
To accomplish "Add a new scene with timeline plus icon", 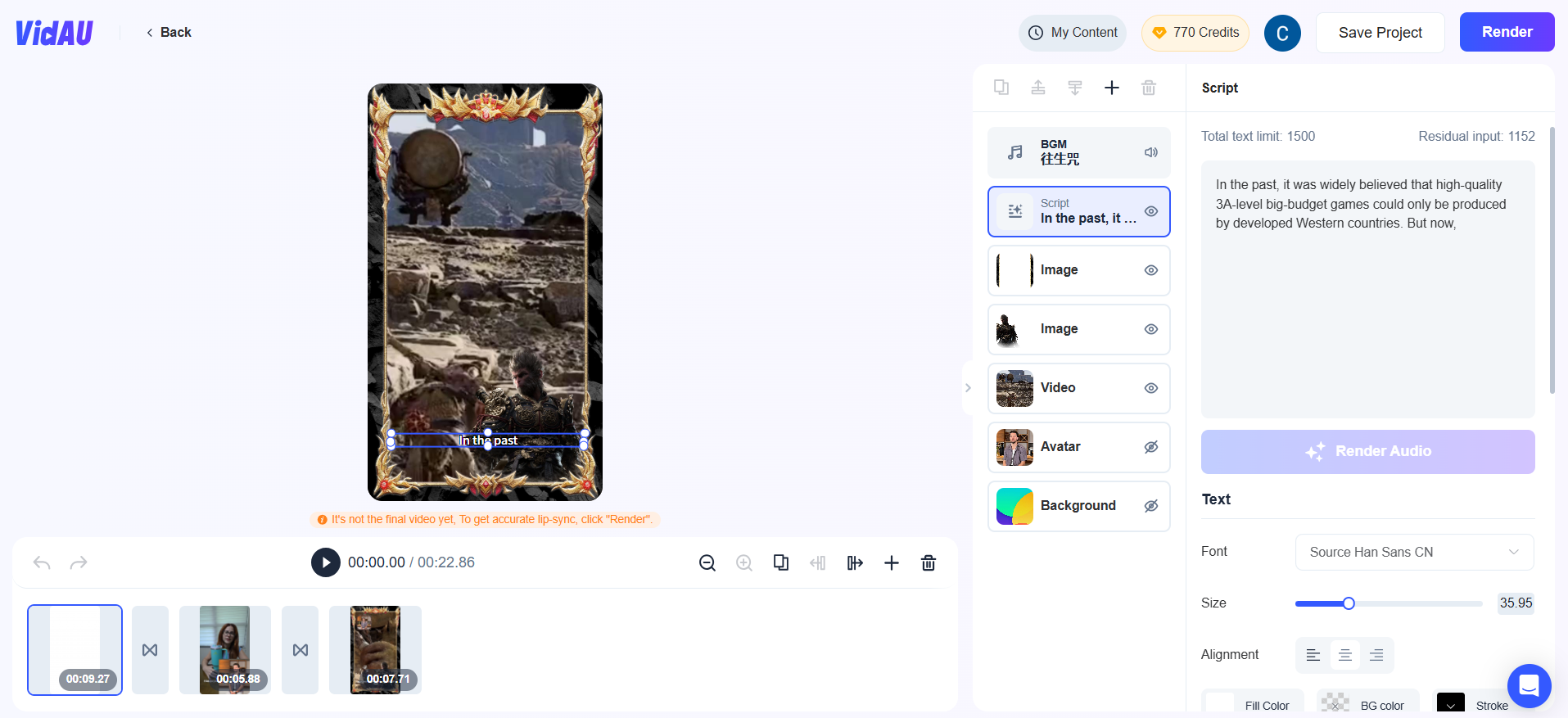I will pos(892,562).
